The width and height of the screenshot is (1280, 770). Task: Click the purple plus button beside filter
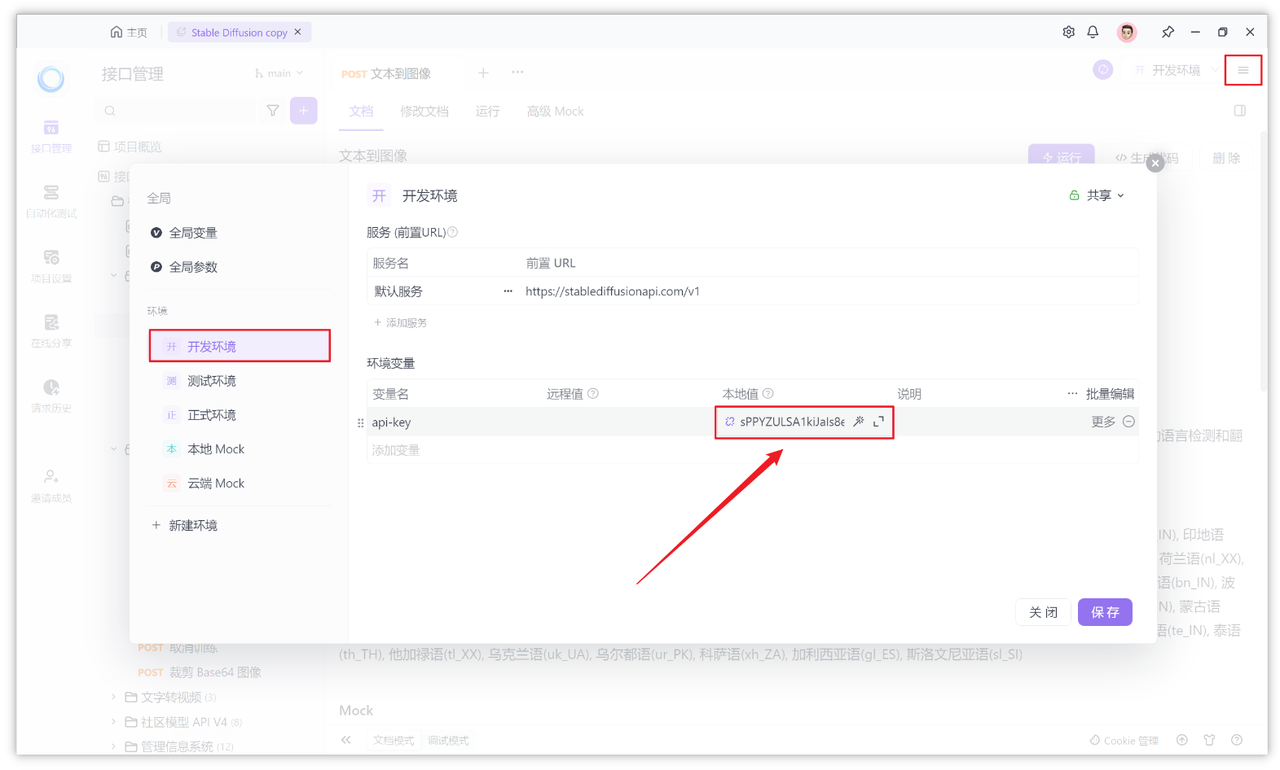pyautogui.click(x=304, y=111)
